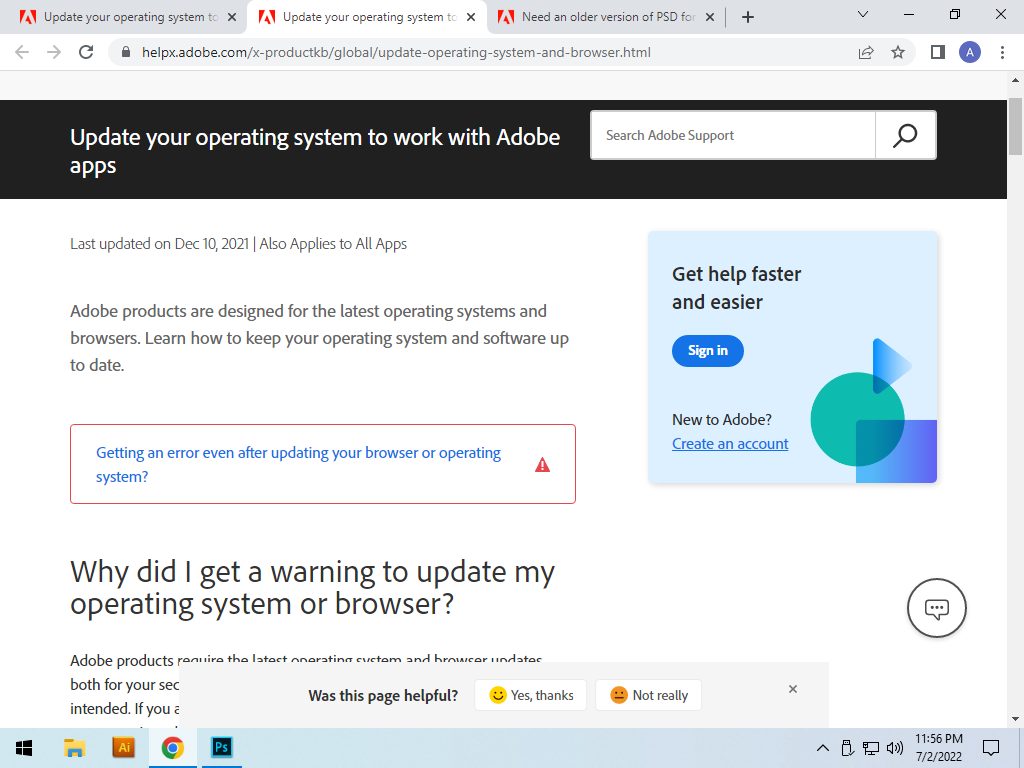The height and width of the screenshot is (768, 1024).
Task: Open the Chrome tab search chevron
Action: [862, 15]
